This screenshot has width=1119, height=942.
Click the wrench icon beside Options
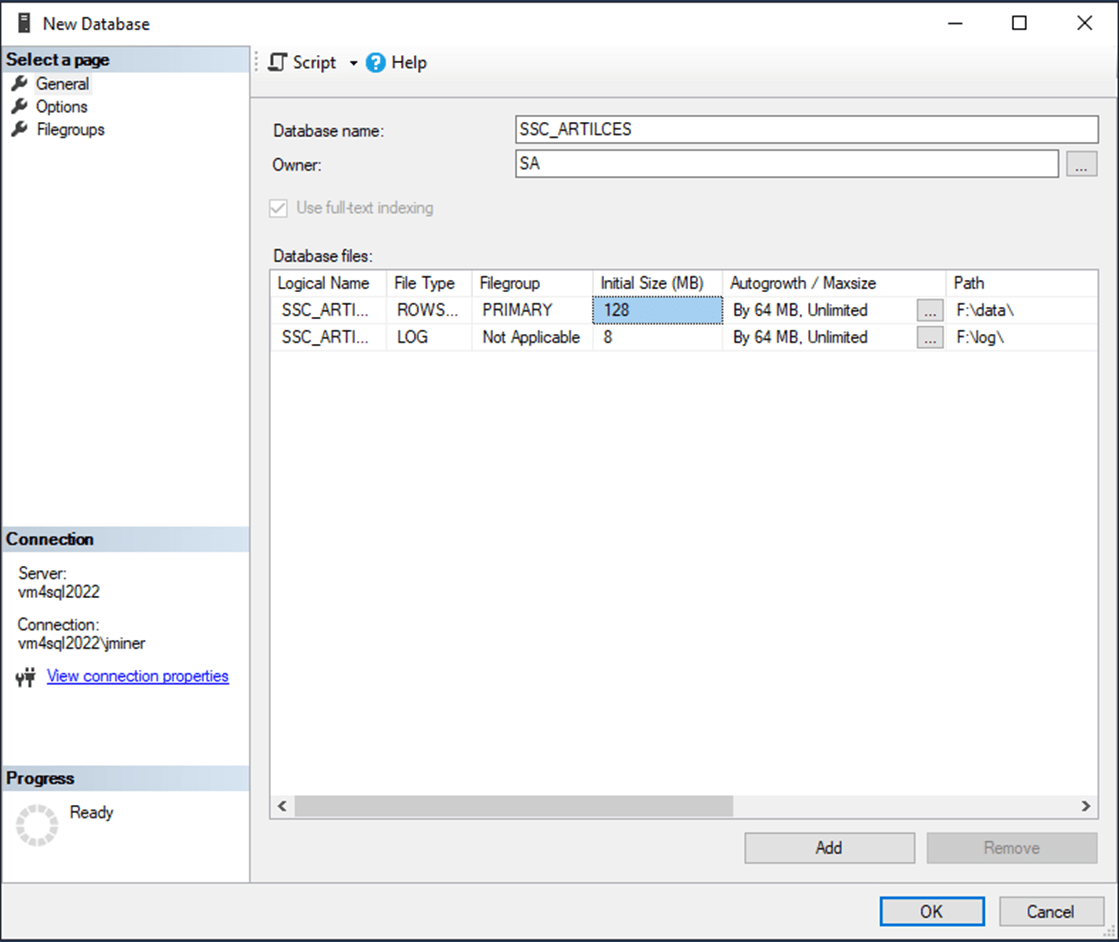[x=19, y=106]
